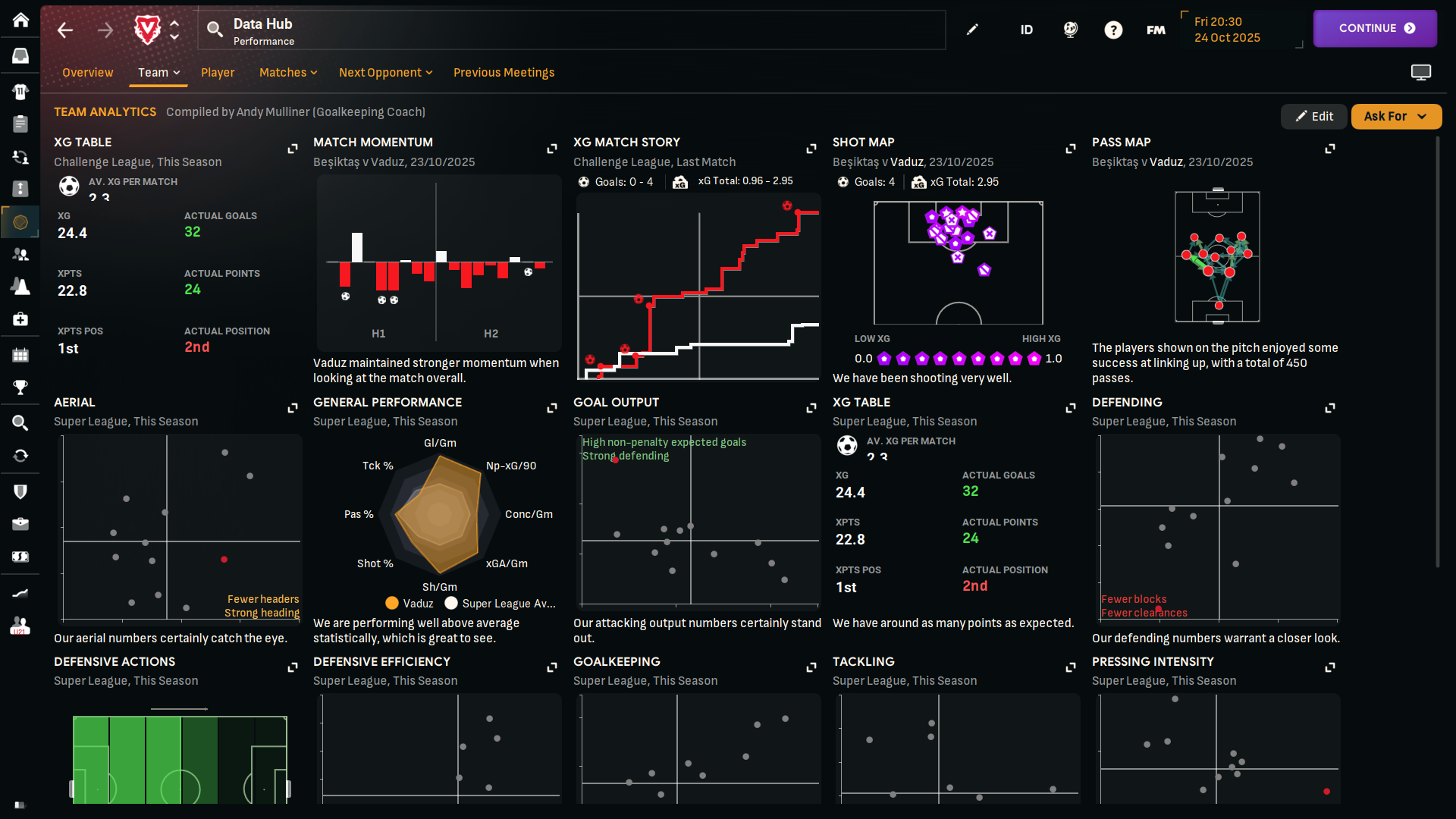Open the Inbox tray icon
Image resolution: width=1456 pixels, height=819 pixels.
pos(20,56)
